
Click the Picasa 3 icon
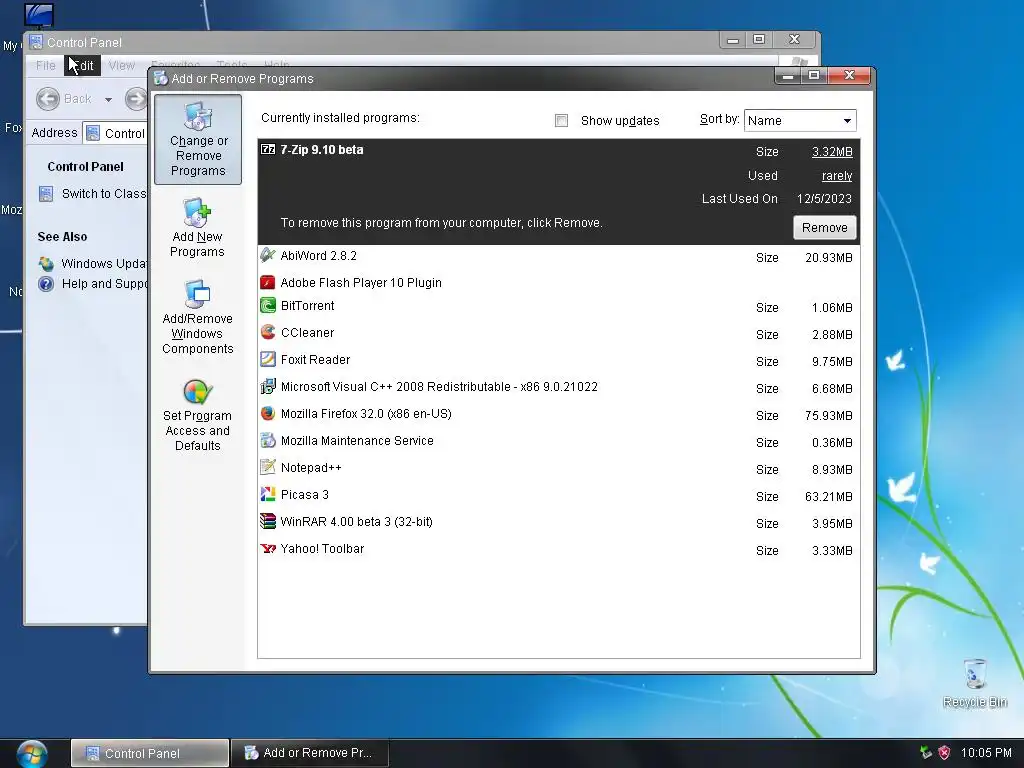coord(268,494)
